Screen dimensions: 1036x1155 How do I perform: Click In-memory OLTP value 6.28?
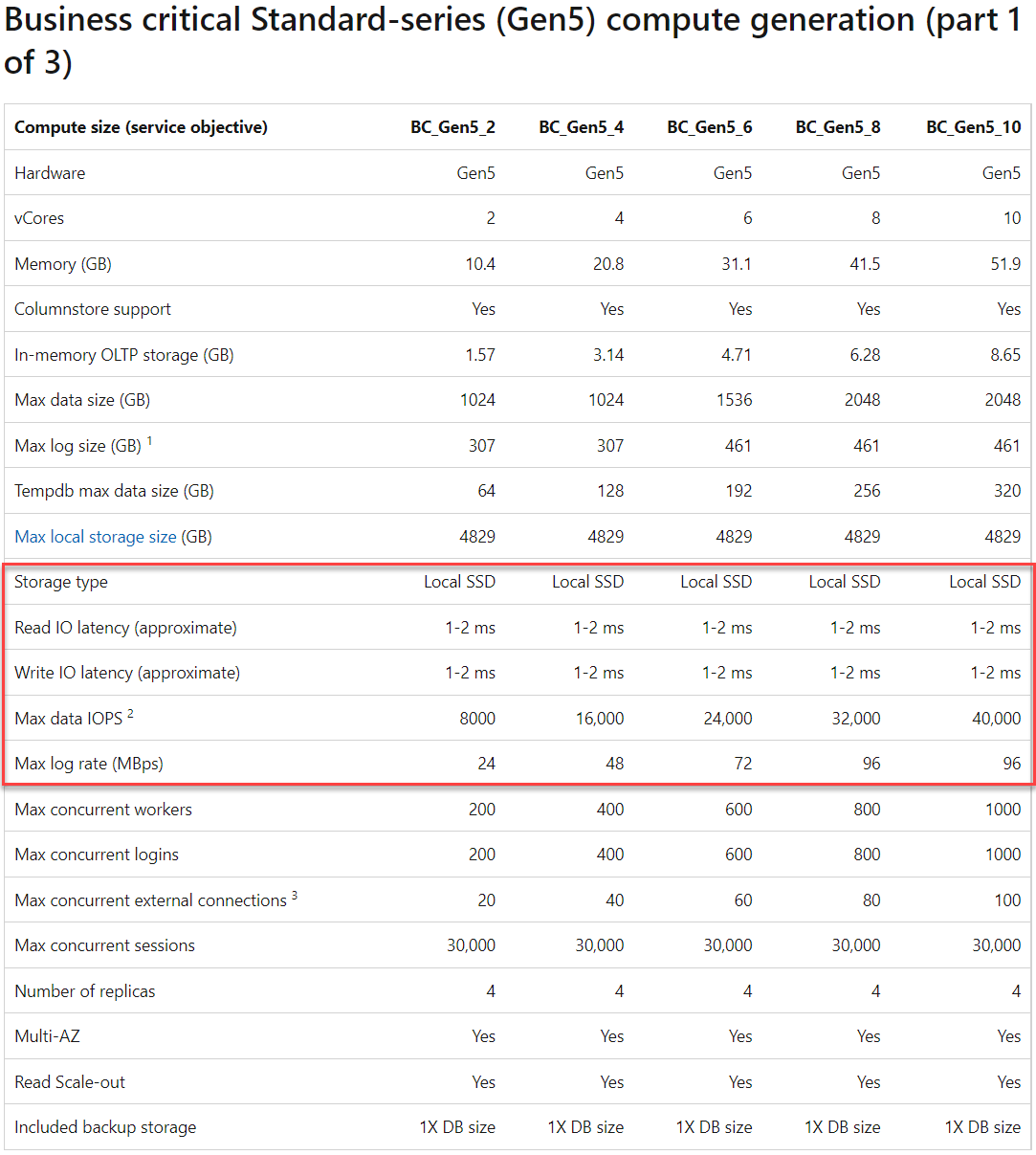click(865, 355)
